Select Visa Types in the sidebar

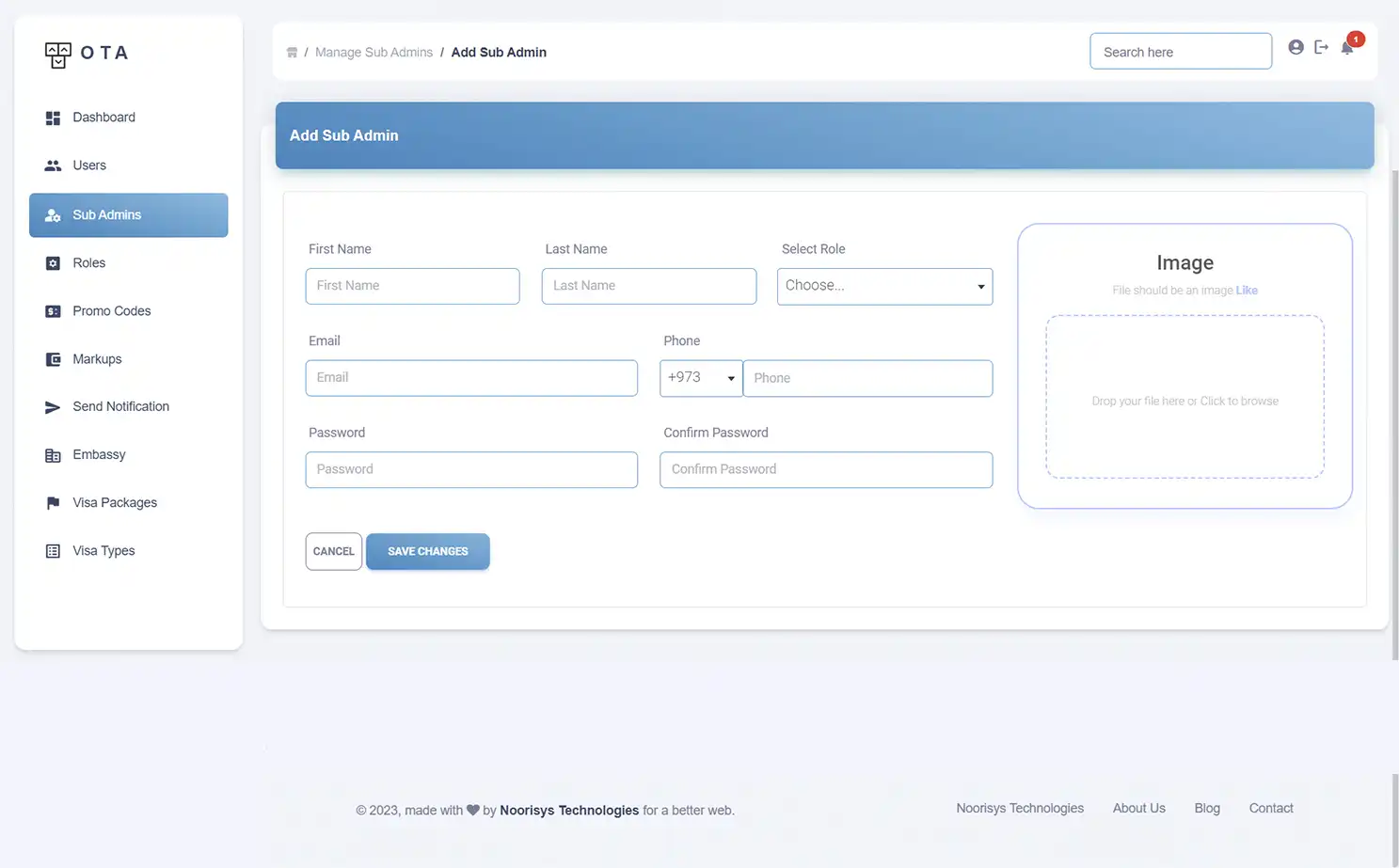pyautogui.click(x=53, y=550)
